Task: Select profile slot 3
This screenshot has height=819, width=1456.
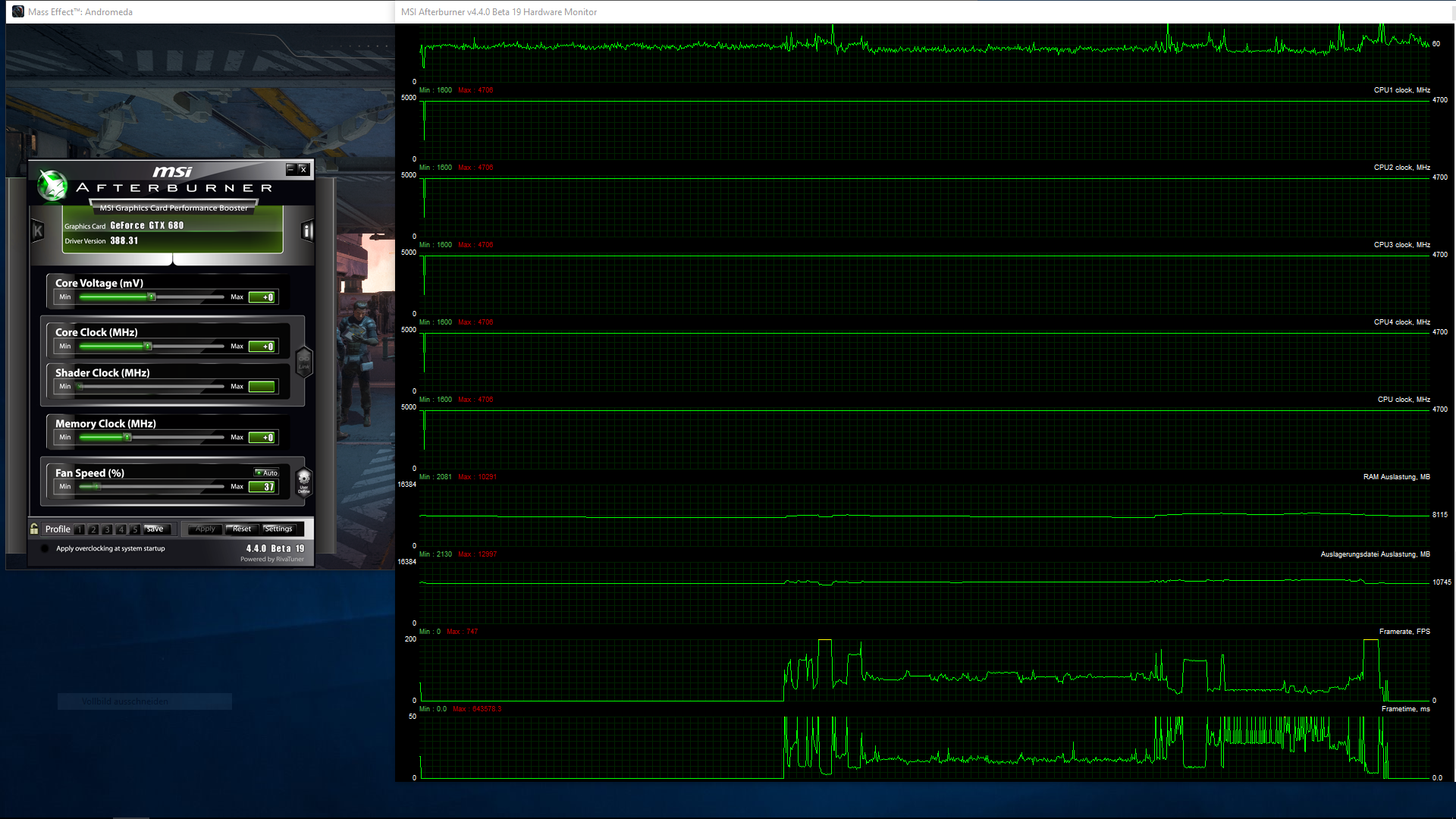Action: click(x=107, y=529)
